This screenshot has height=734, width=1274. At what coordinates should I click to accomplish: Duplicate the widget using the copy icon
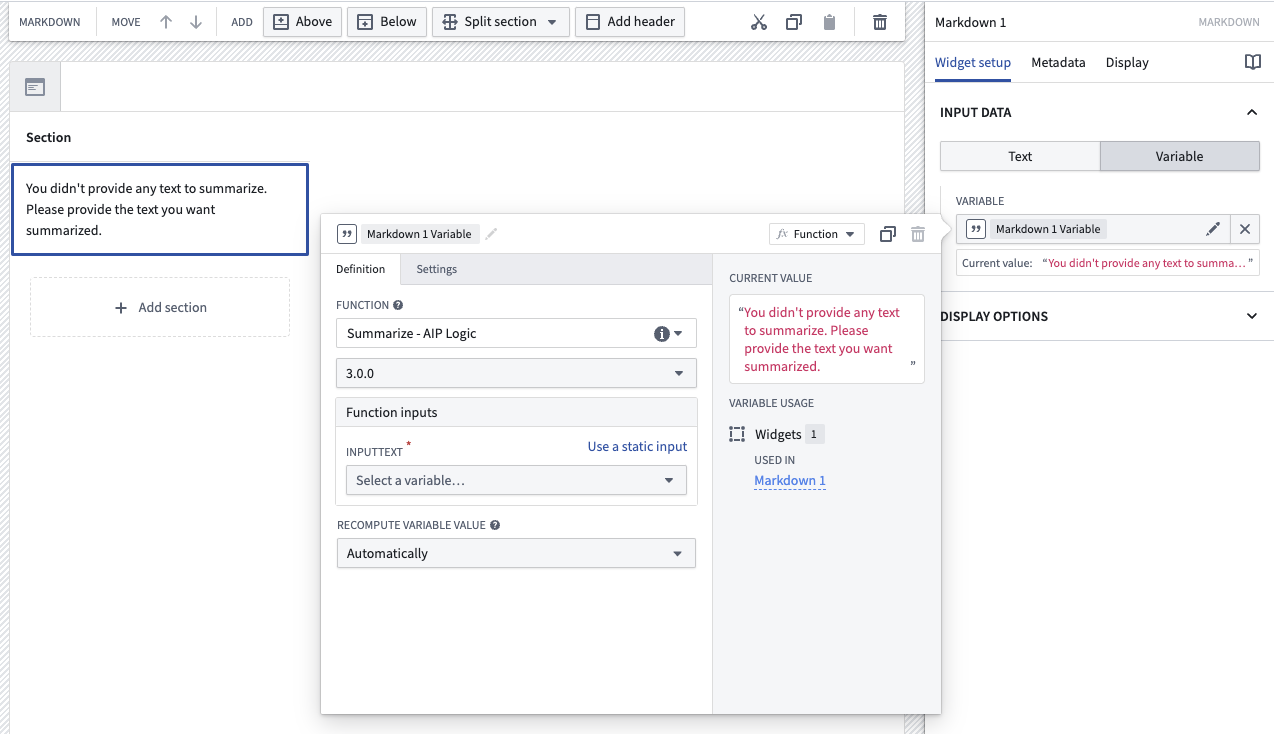pos(793,21)
